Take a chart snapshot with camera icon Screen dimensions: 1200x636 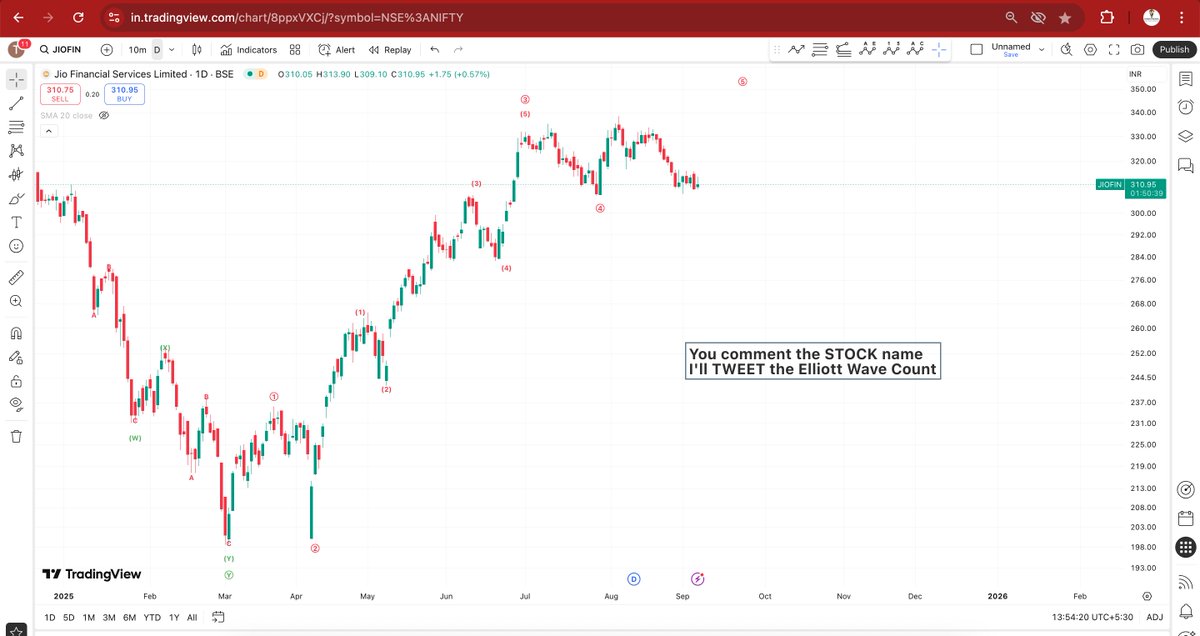pos(1138,49)
